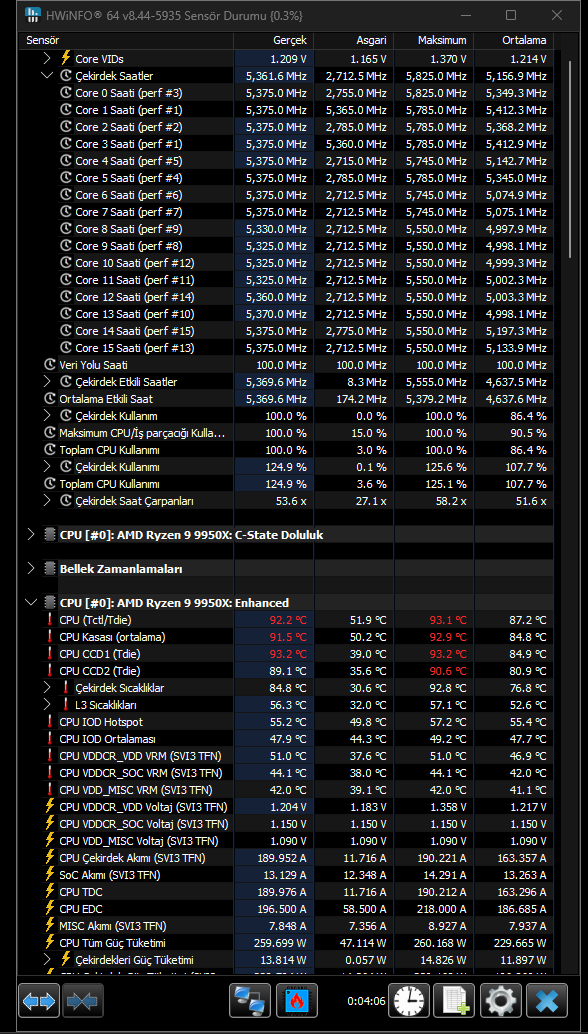Click the flame sensor chip button
The height and width of the screenshot is (1034, 588).
297,1002
